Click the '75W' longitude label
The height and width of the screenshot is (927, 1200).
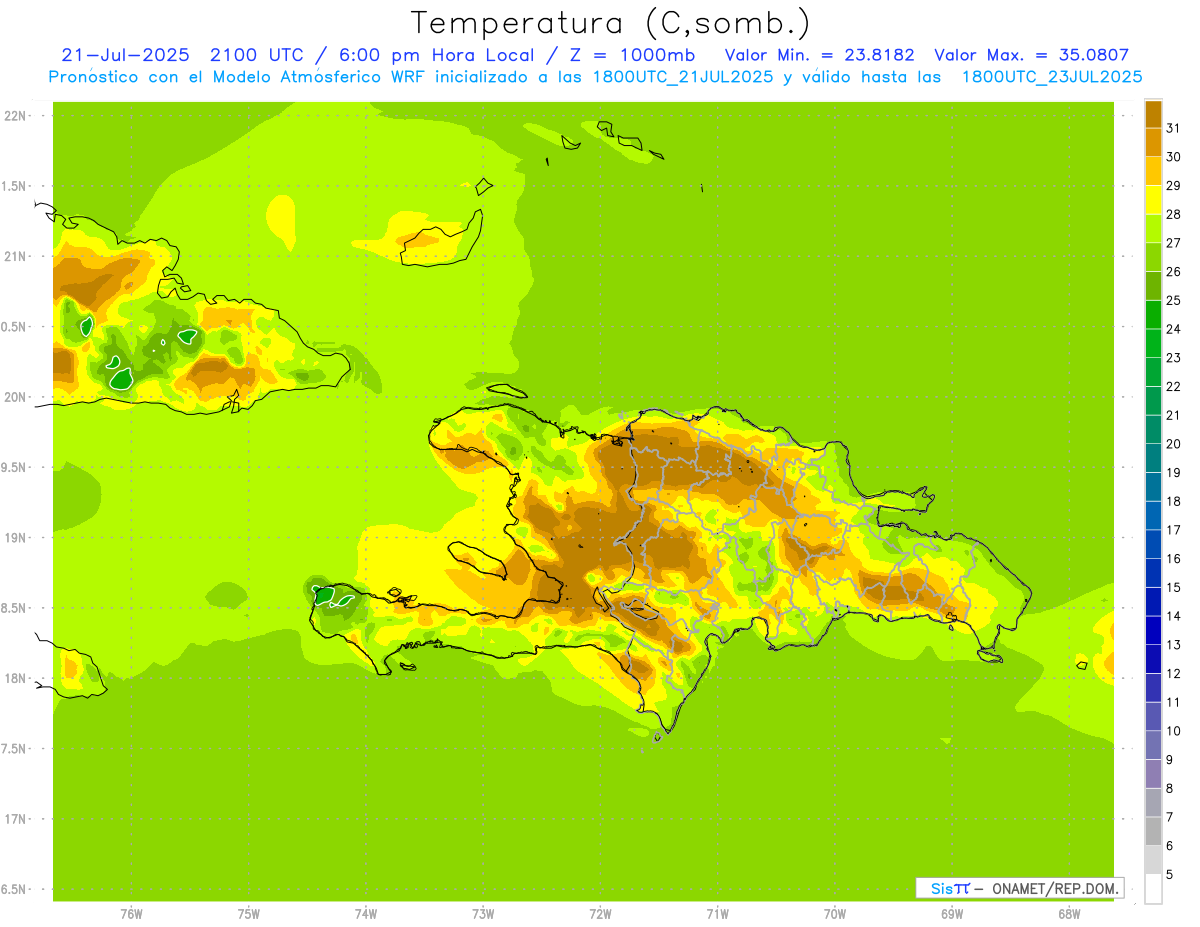[x=248, y=914]
